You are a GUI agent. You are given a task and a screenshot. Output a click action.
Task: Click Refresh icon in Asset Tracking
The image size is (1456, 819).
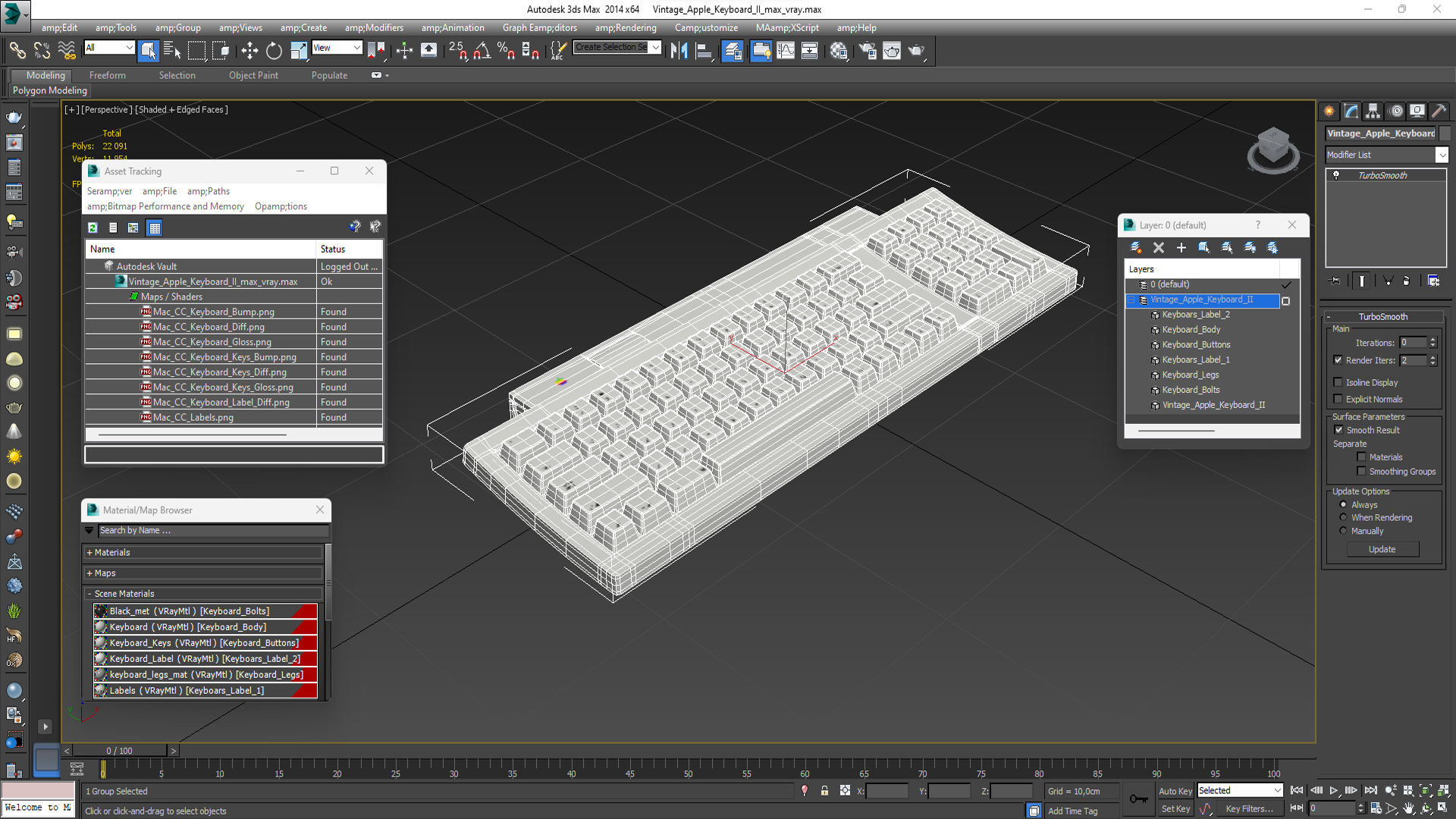[93, 227]
